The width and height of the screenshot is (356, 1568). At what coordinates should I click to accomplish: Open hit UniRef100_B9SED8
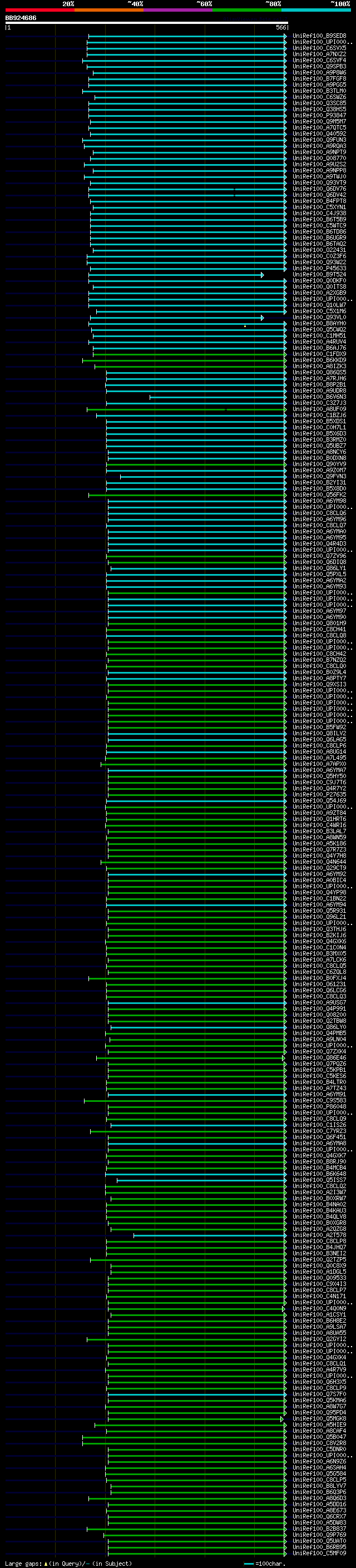[x=319, y=36]
